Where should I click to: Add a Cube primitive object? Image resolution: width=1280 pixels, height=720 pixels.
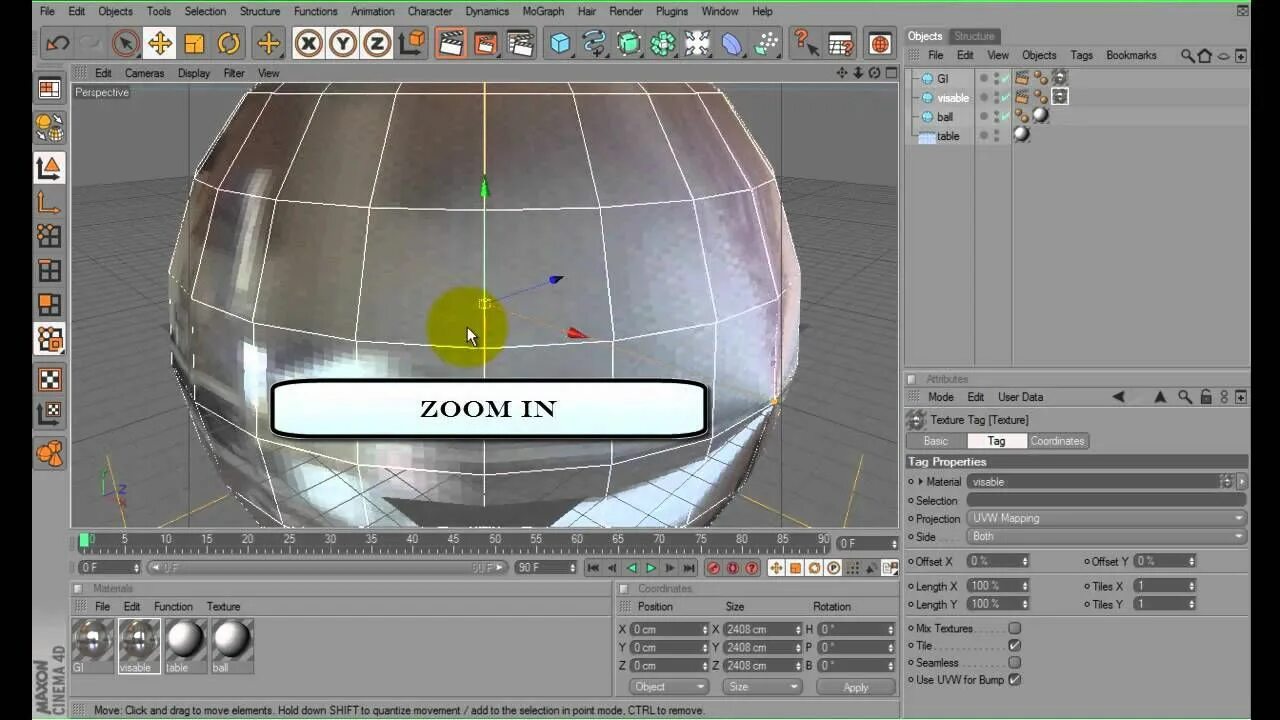560,43
